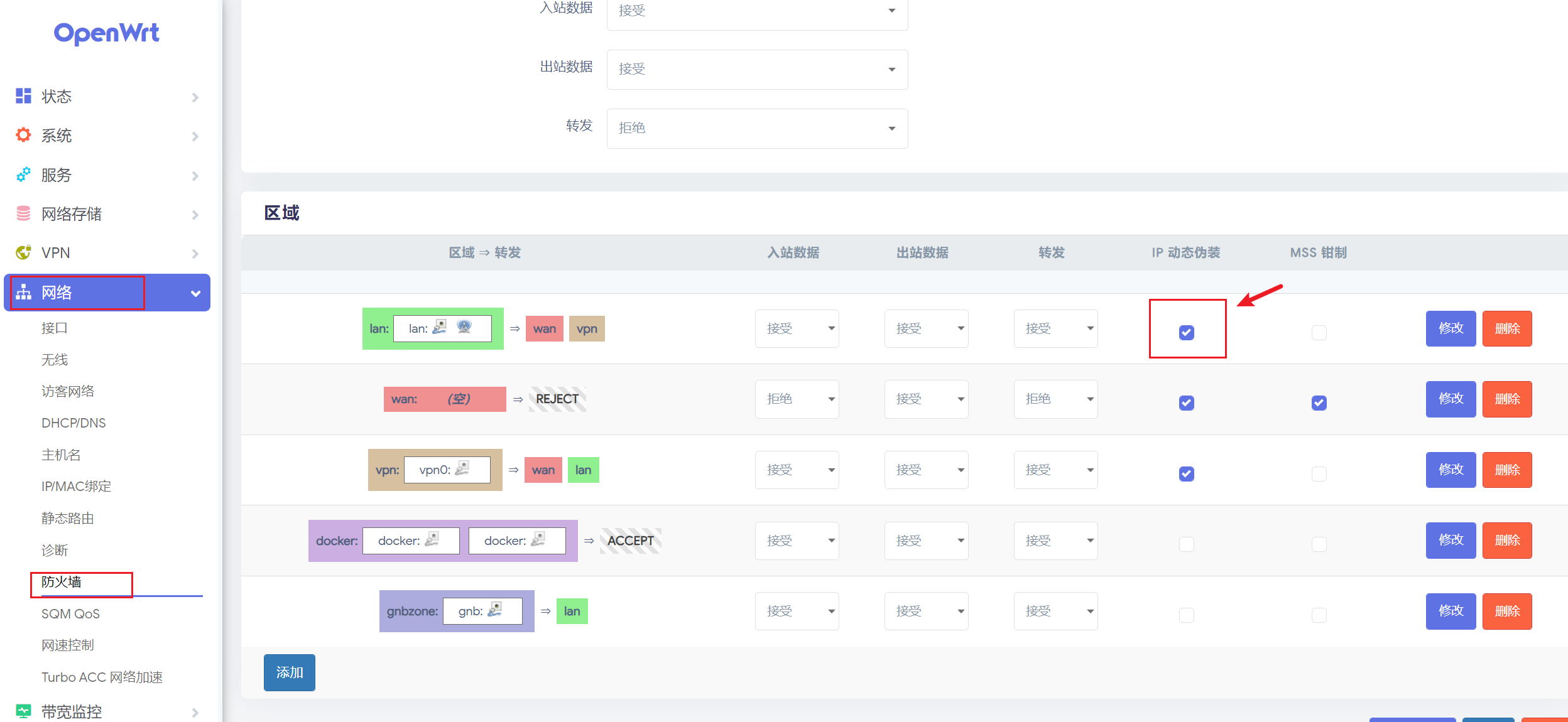
Task: Click the 添加 button to add a zone
Action: [289, 672]
